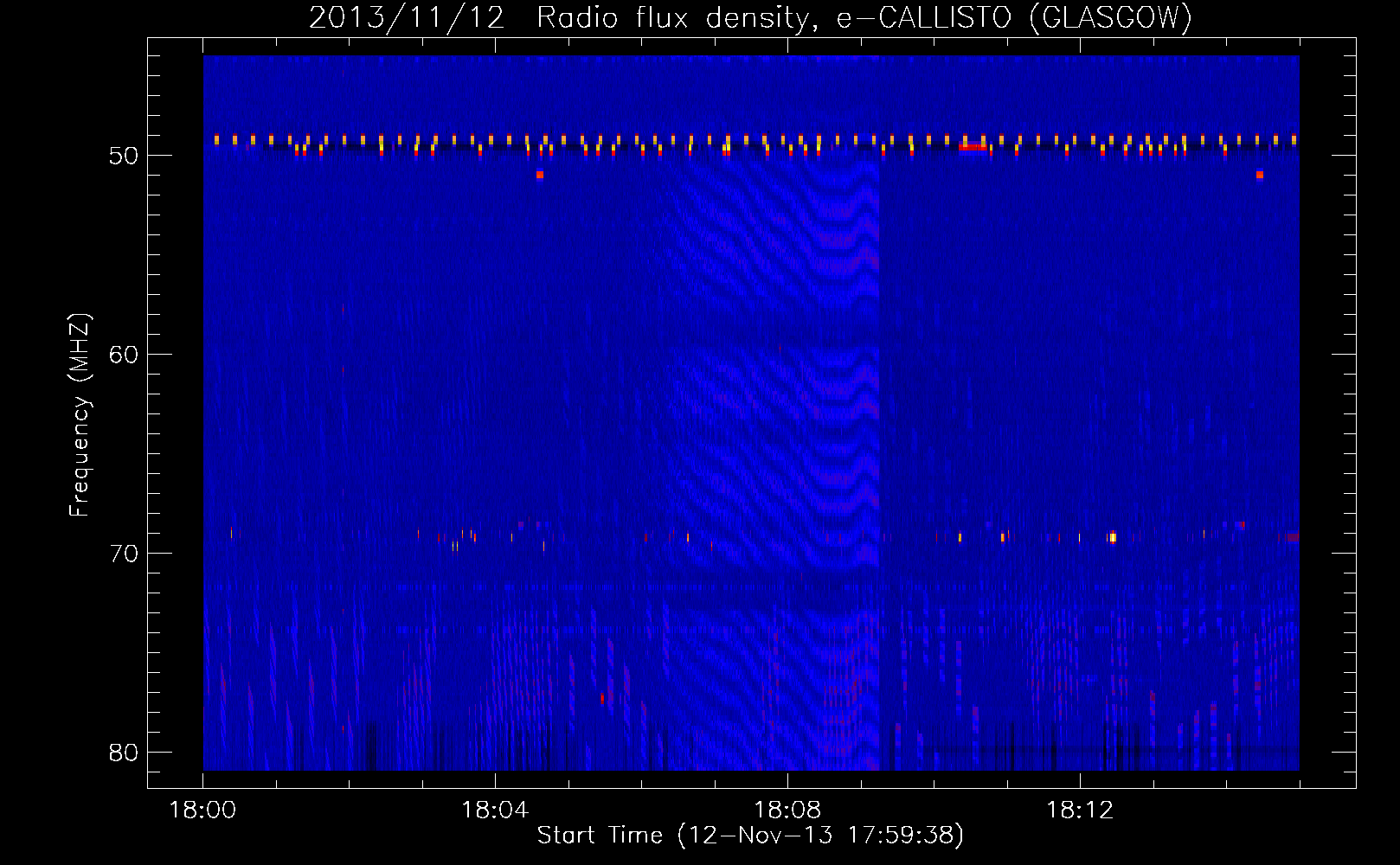Image resolution: width=1400 pixels, height=865 pixels.
Task: Click the bright yellow spot near 69 MHz
Action: pos(1113,537)
